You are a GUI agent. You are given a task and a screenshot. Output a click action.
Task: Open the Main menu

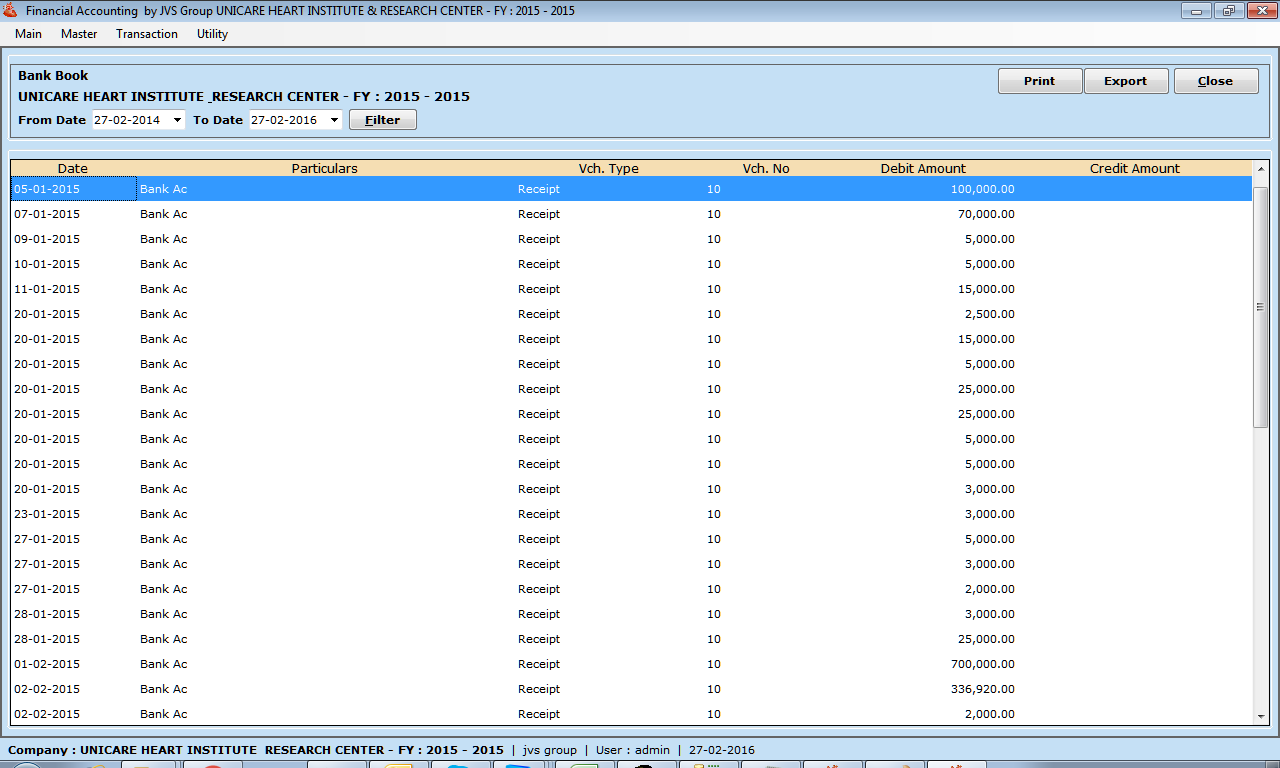click(28, 34)
